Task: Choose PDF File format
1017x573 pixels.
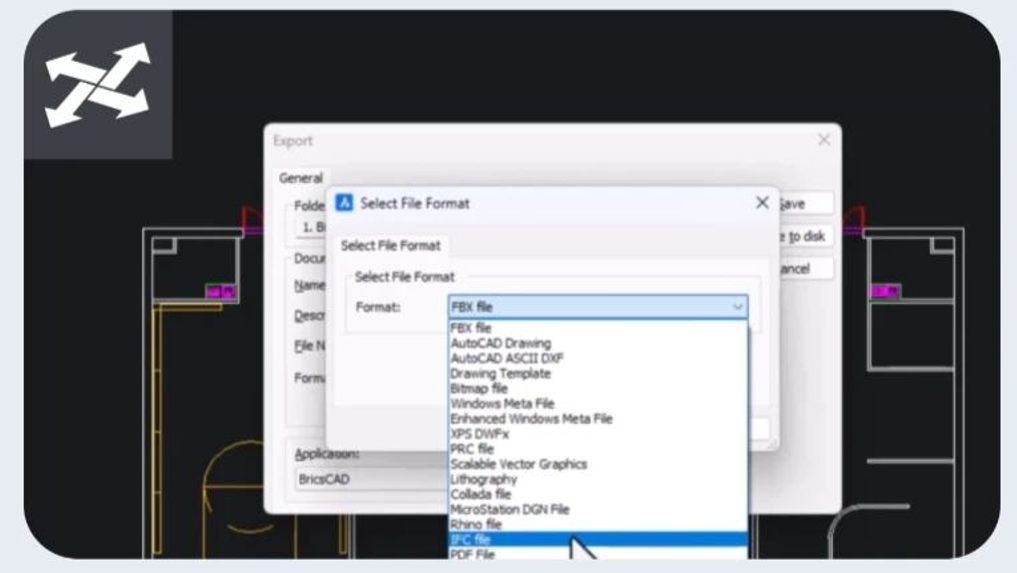Action: 597,554
